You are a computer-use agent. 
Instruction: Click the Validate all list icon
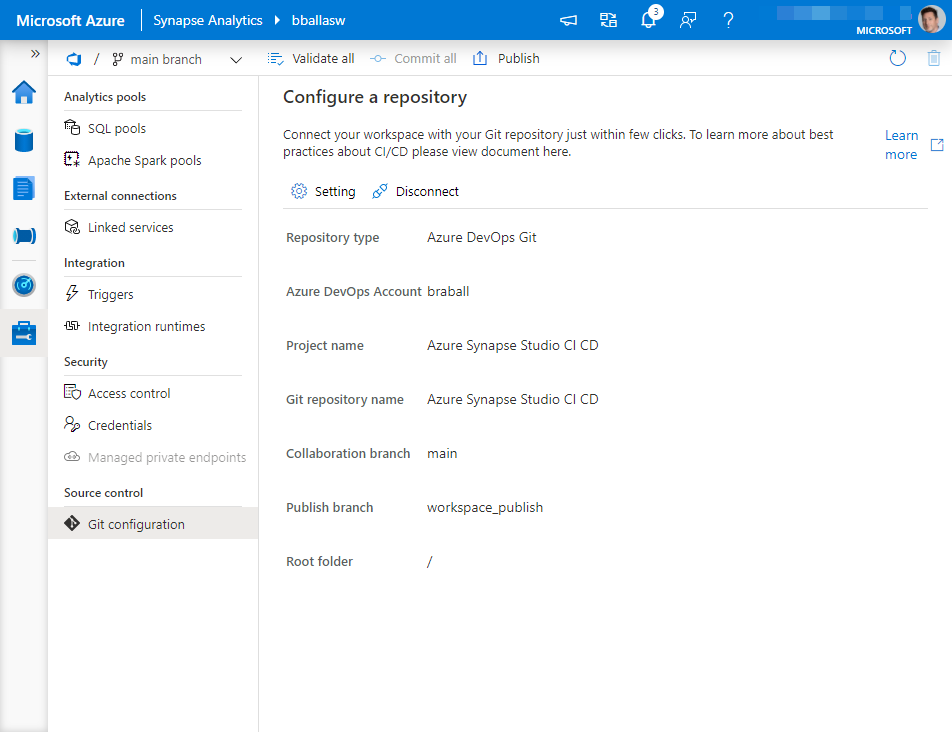(x=275, y=58)
